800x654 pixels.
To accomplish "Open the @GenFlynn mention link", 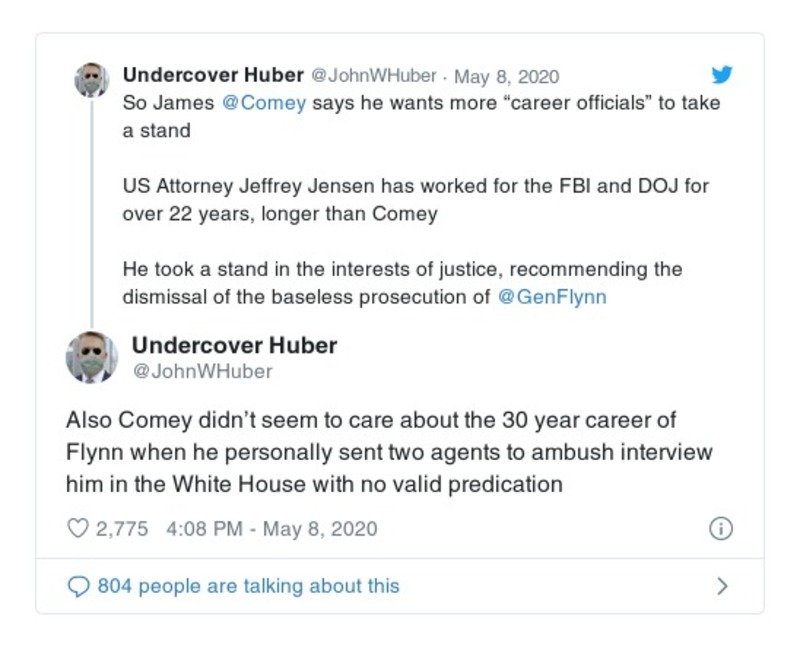I will click(x=551, y=297).
